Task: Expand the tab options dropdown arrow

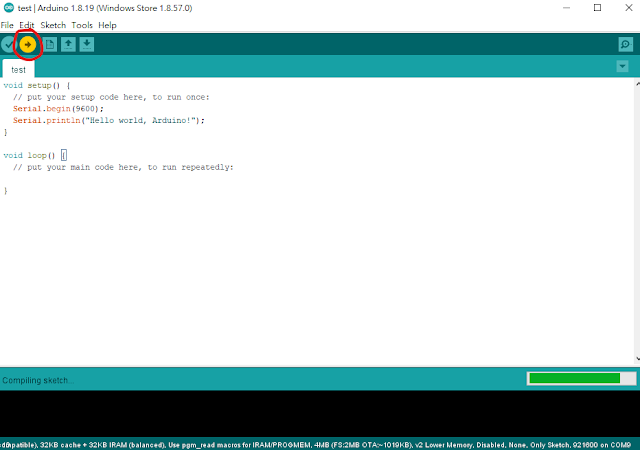Action: pyautogui.click(x=622, y=66)
